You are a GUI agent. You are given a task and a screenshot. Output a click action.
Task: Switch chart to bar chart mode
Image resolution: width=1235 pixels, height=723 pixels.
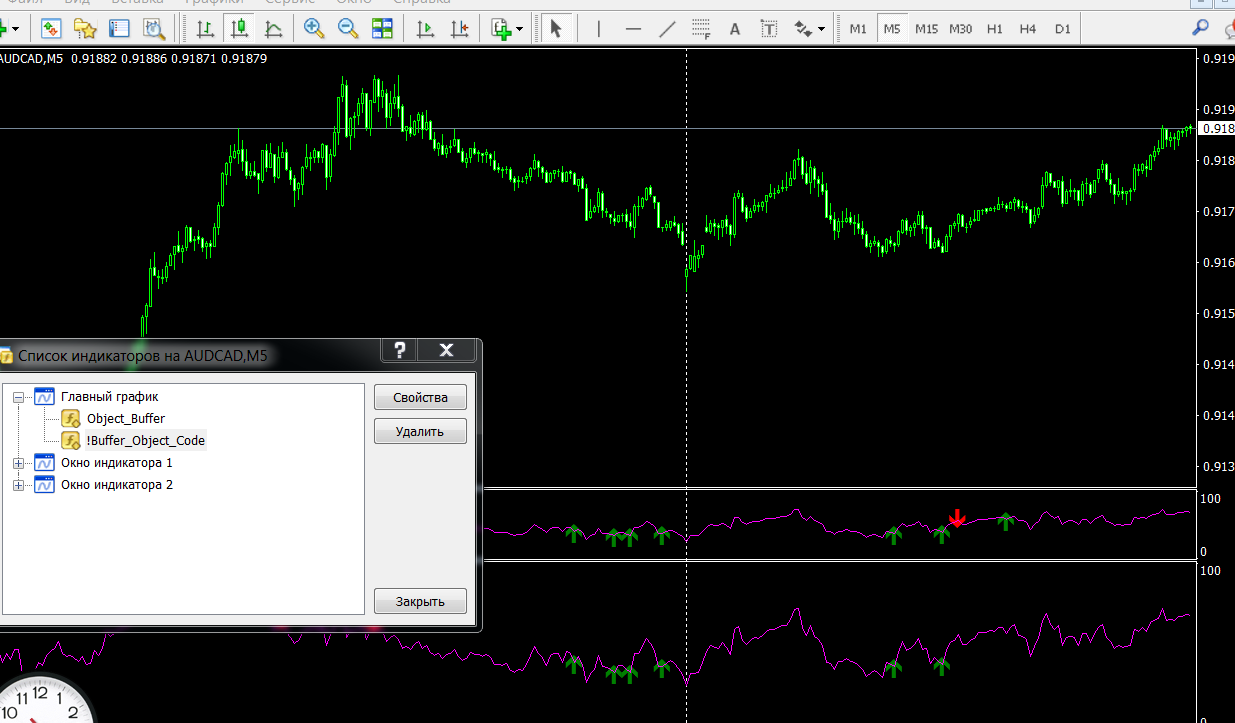coord(204,28)
